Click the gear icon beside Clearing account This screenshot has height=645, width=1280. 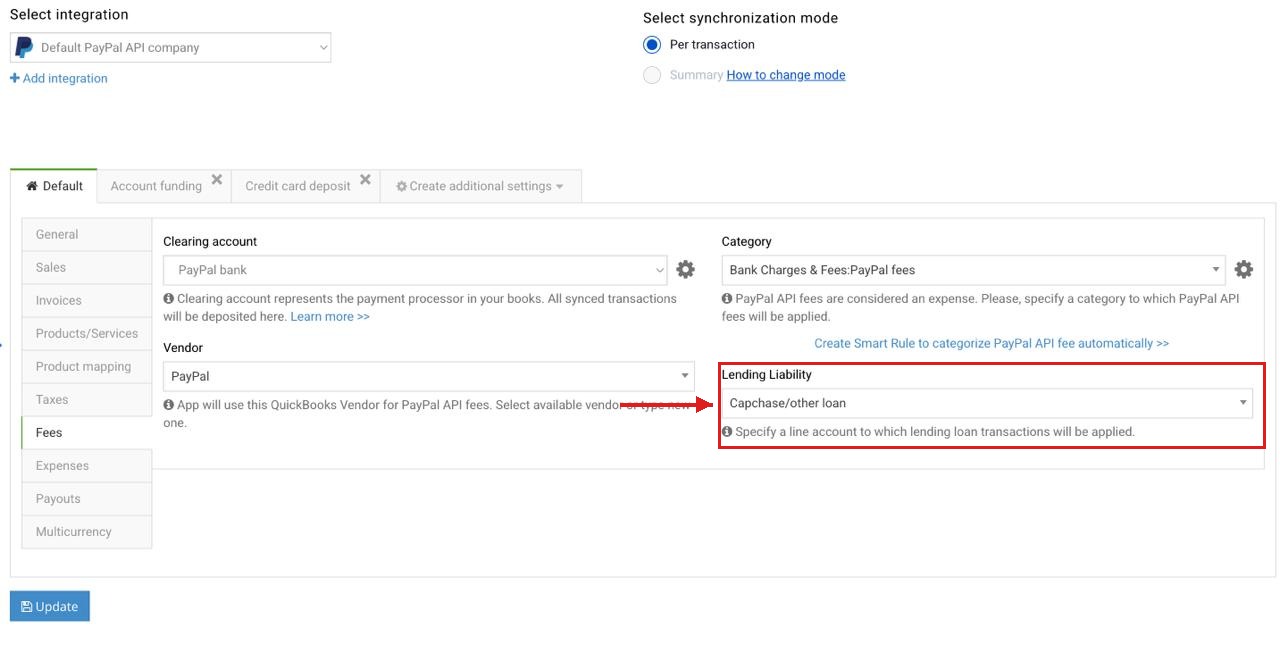pos(685,269)
